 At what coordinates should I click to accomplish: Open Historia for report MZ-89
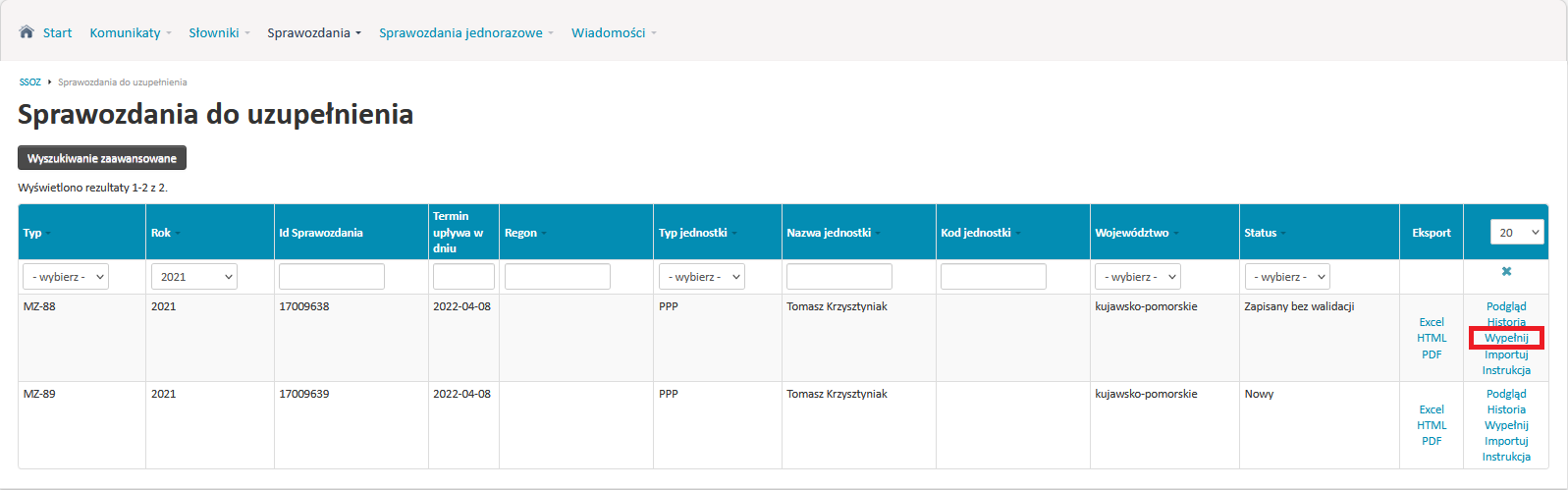click(1506, 409)
